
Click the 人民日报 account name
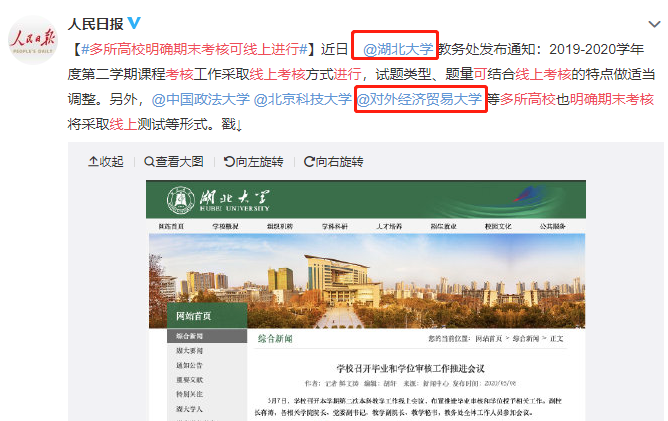click(x=96, y=24)
